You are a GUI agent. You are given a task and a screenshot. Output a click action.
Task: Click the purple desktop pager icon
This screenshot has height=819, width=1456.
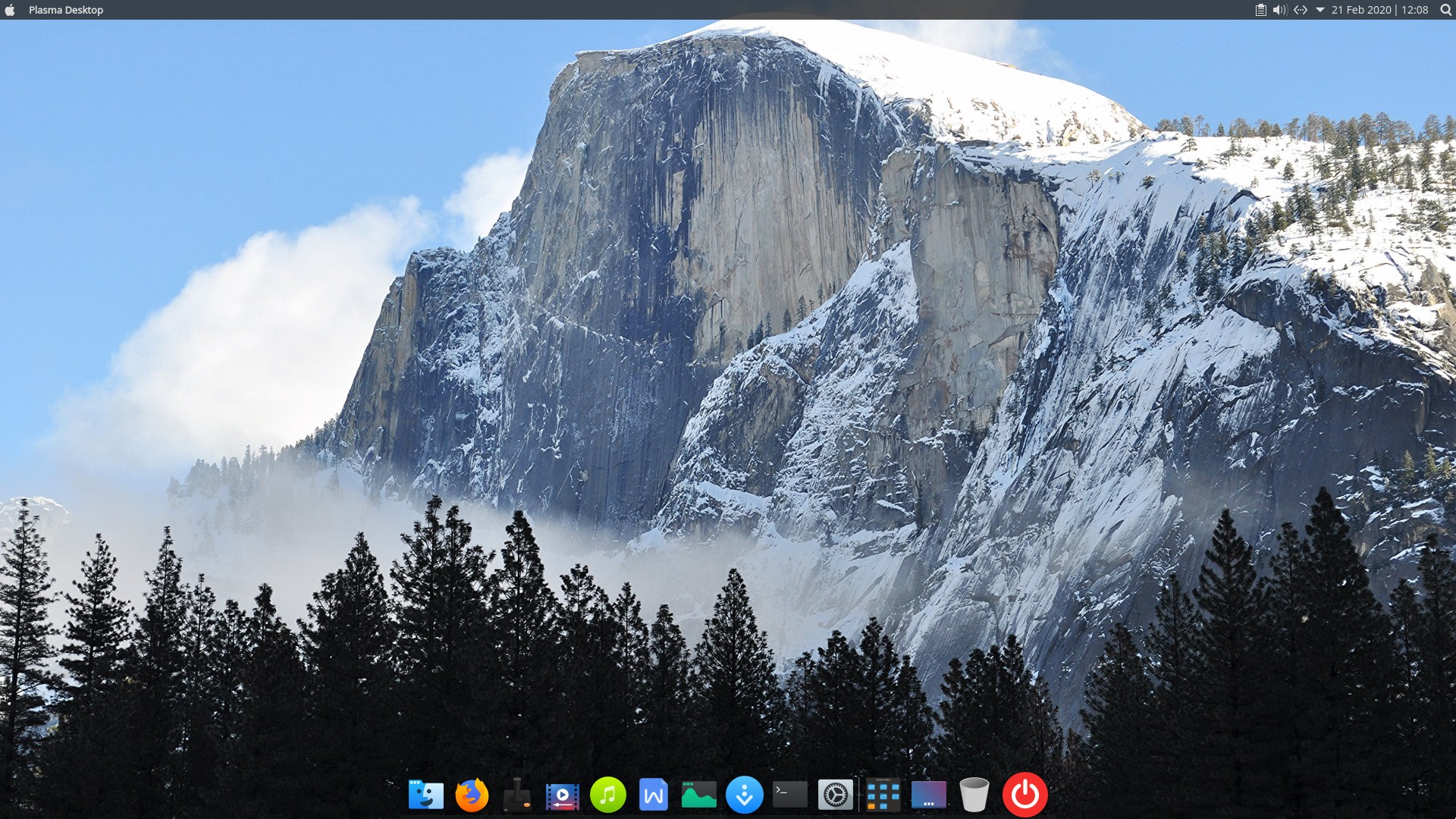[x=928, y=795]
